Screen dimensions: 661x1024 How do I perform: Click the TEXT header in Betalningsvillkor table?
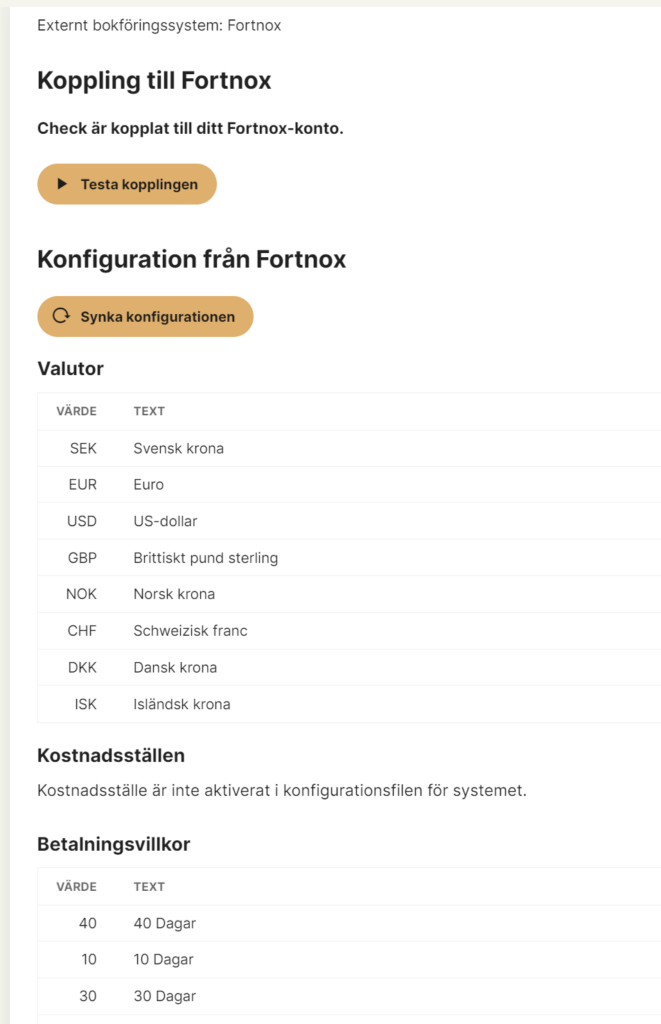pos(149,887)
